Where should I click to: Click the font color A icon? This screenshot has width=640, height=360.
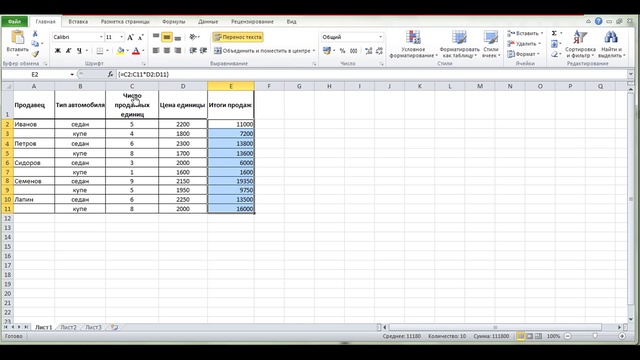pyautogui.click(x=136, y=51)
